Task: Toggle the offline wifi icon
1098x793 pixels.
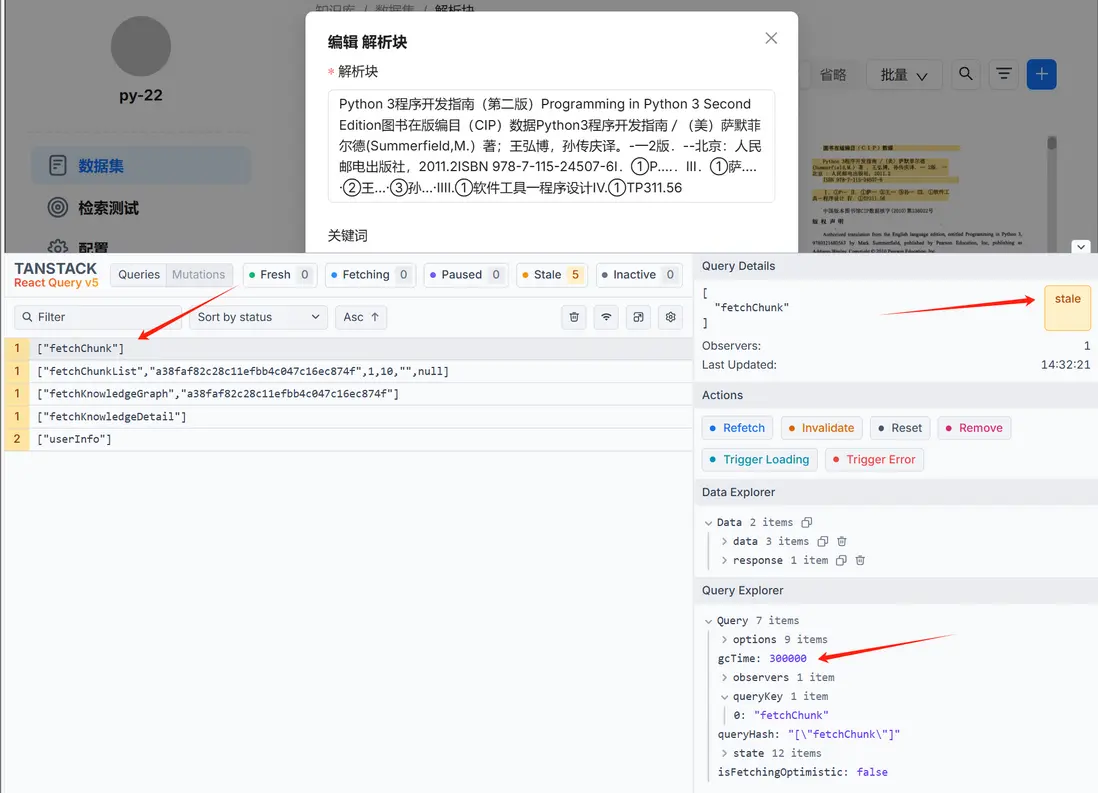Action: (x=606, y=317)
